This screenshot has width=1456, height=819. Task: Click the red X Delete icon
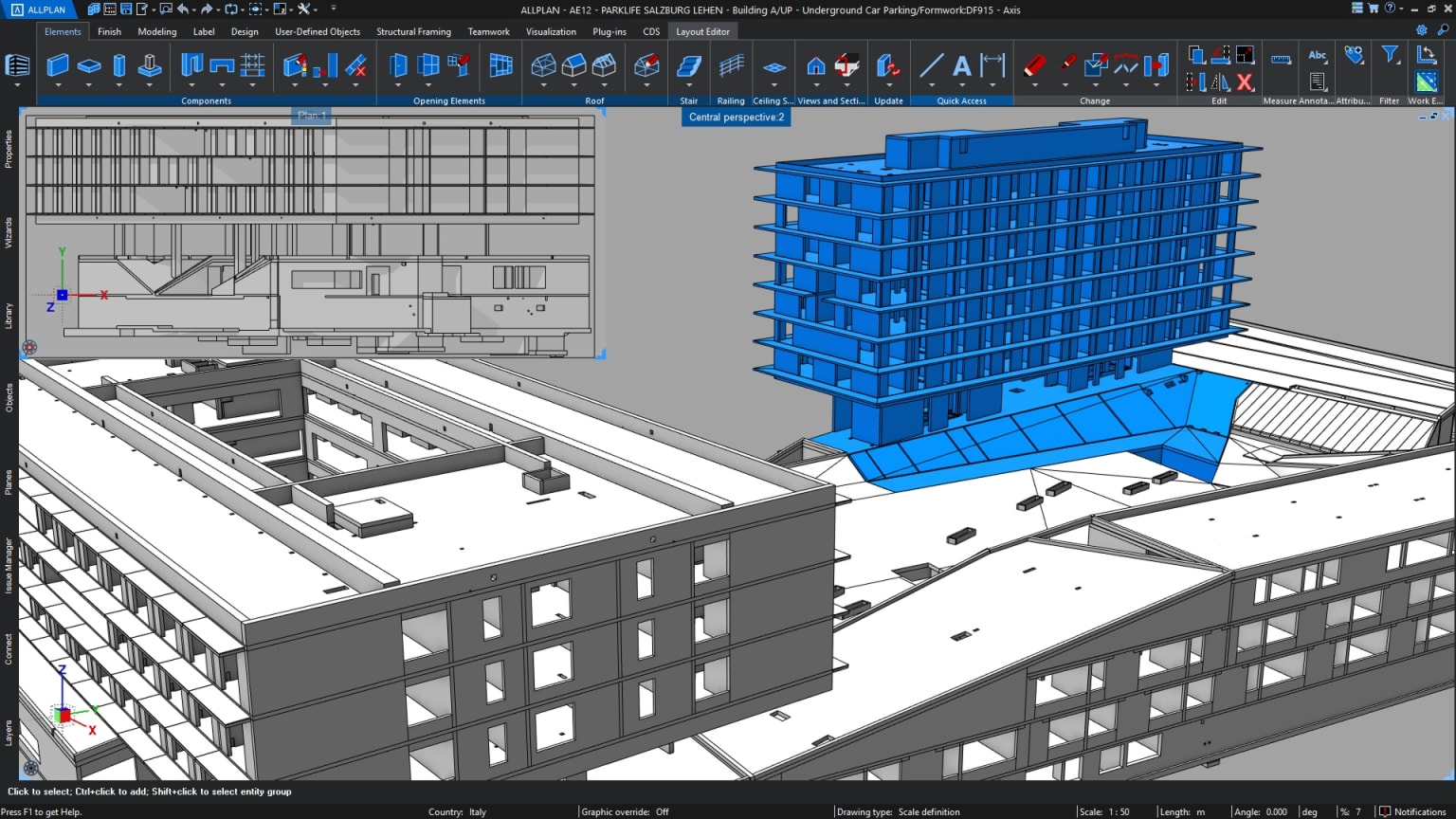coord(1245,82)
